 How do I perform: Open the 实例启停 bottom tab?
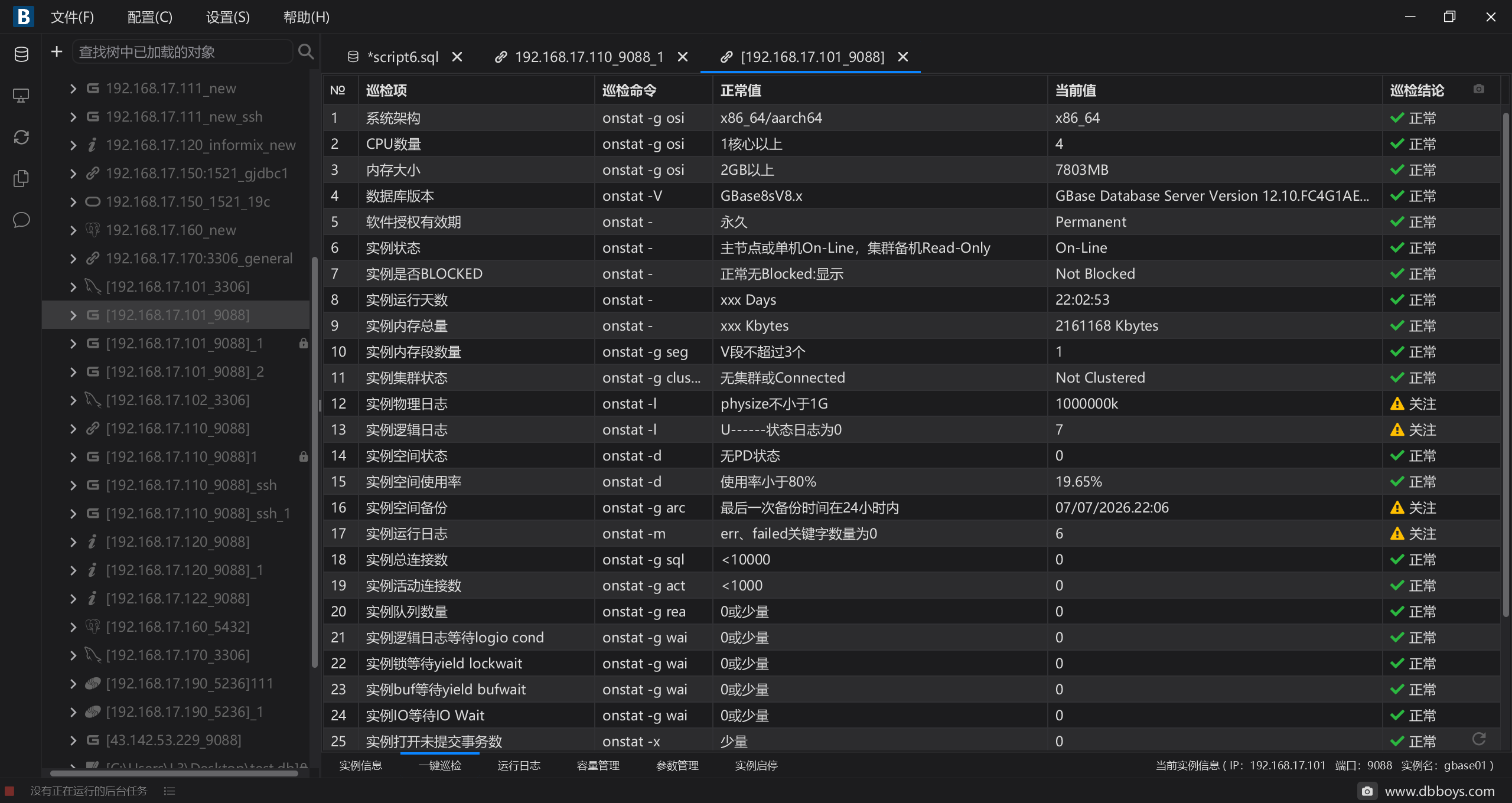[x=756, y=766]
